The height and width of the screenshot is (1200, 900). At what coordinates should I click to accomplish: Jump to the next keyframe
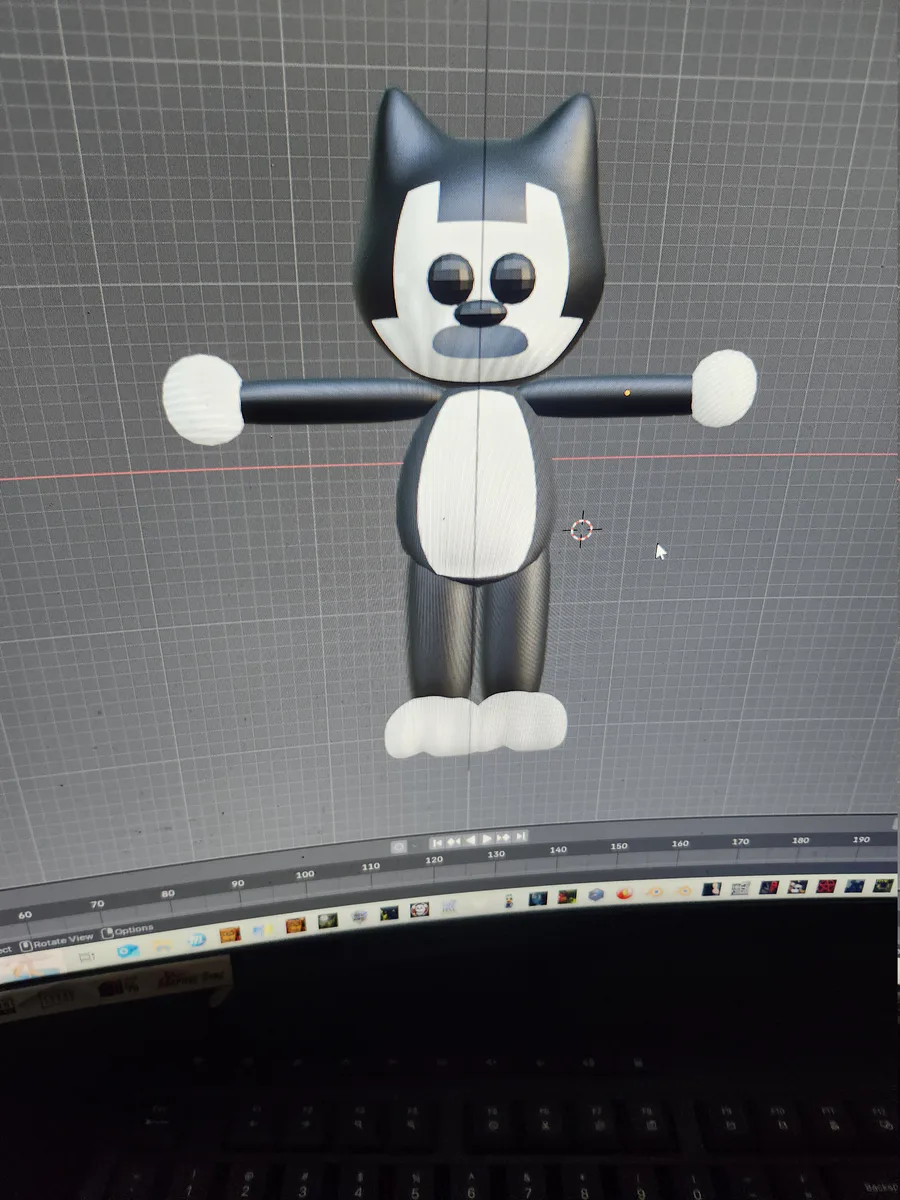(504, 837)
